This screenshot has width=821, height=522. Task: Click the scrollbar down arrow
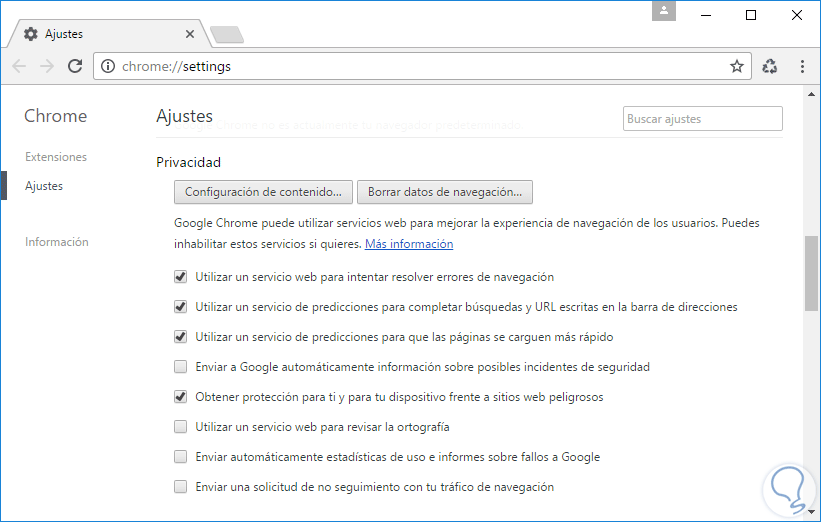(811, 512)
